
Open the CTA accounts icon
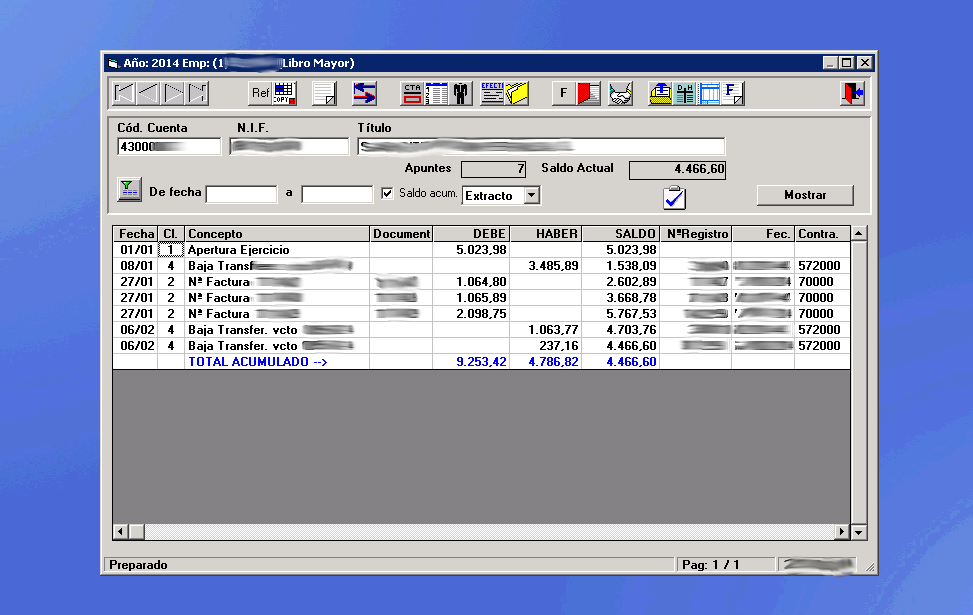pos(412,93)
